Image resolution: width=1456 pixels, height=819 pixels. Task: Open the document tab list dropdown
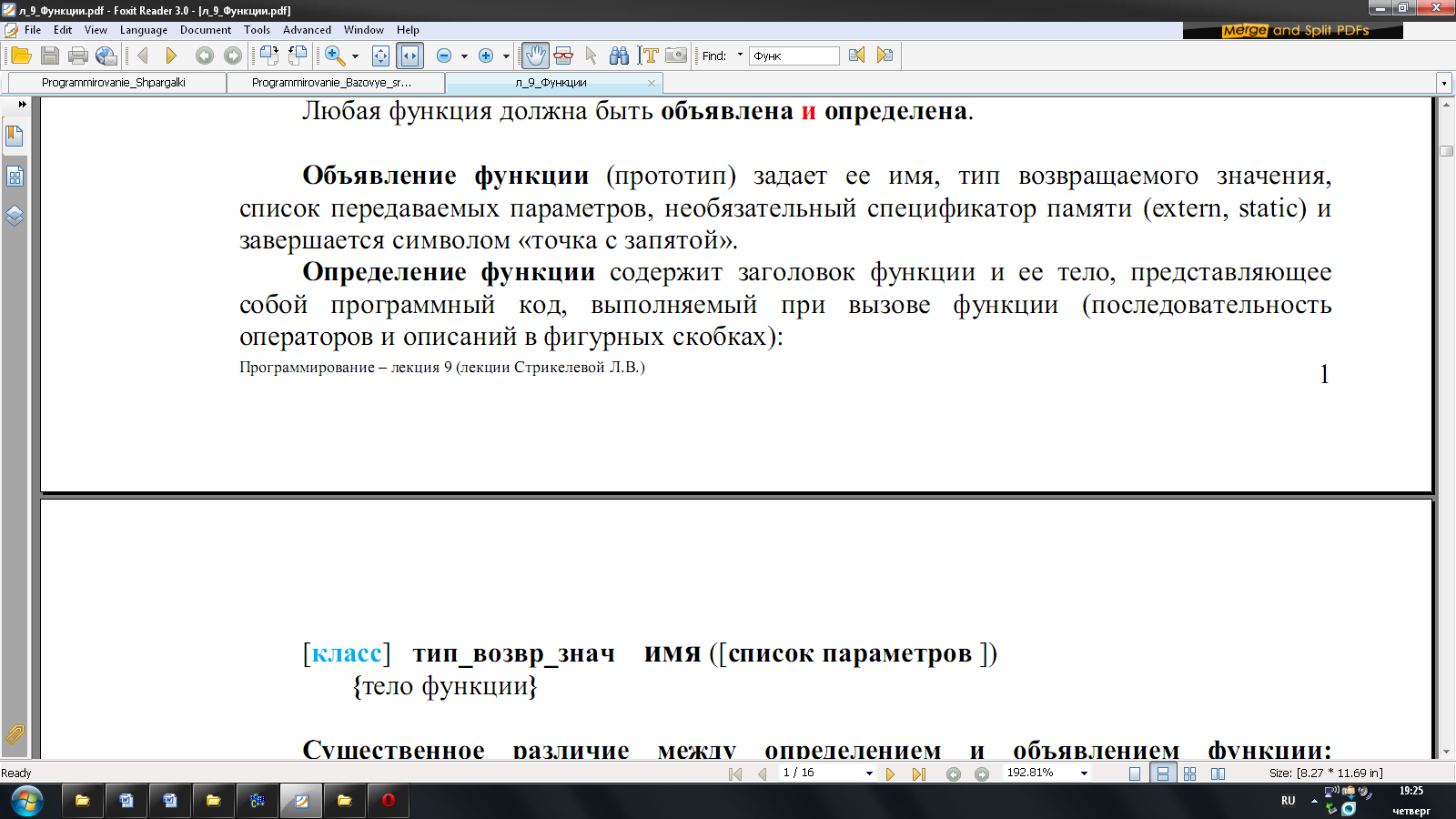click(1444, 83)
